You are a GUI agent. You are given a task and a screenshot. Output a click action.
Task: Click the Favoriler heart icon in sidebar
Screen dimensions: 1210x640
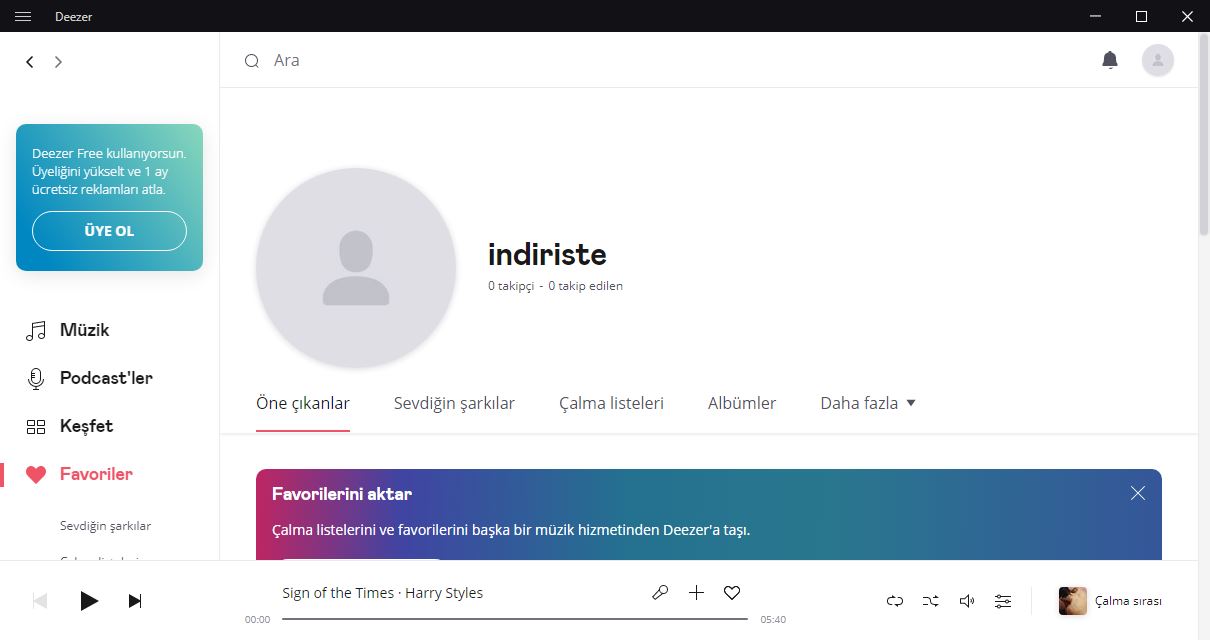36,475
